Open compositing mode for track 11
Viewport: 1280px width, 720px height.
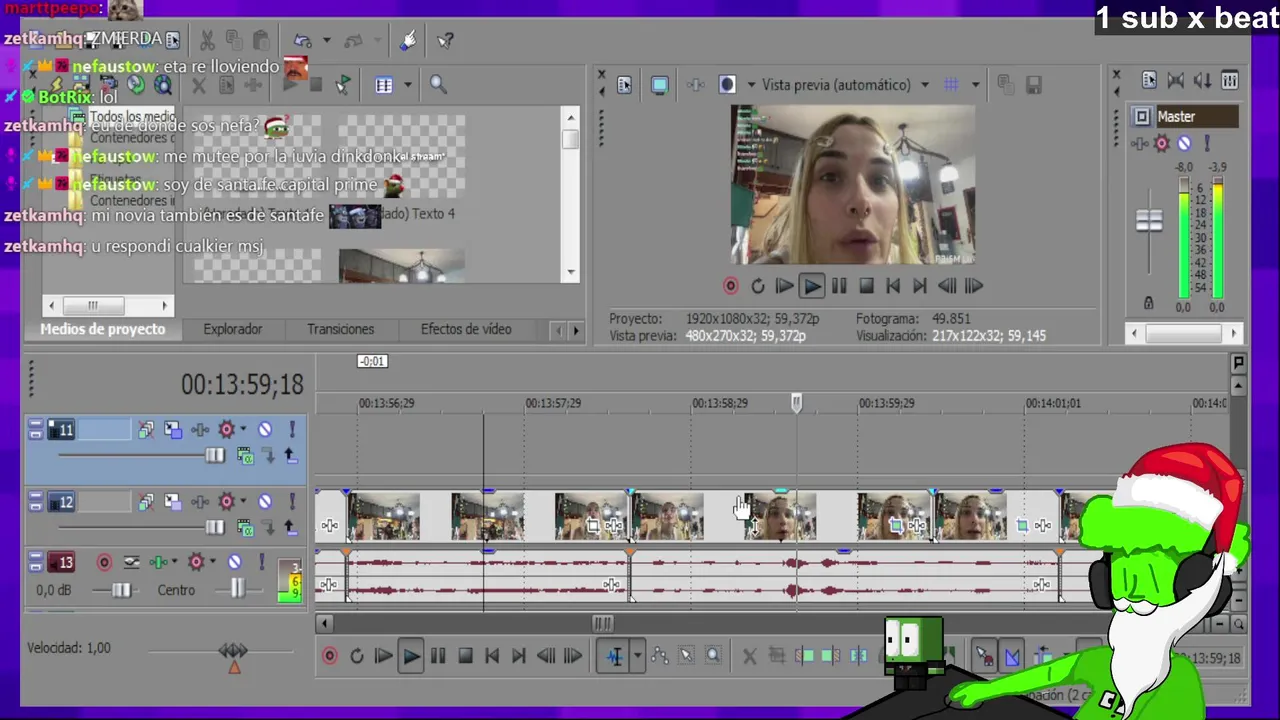click(x=245, y=456)
